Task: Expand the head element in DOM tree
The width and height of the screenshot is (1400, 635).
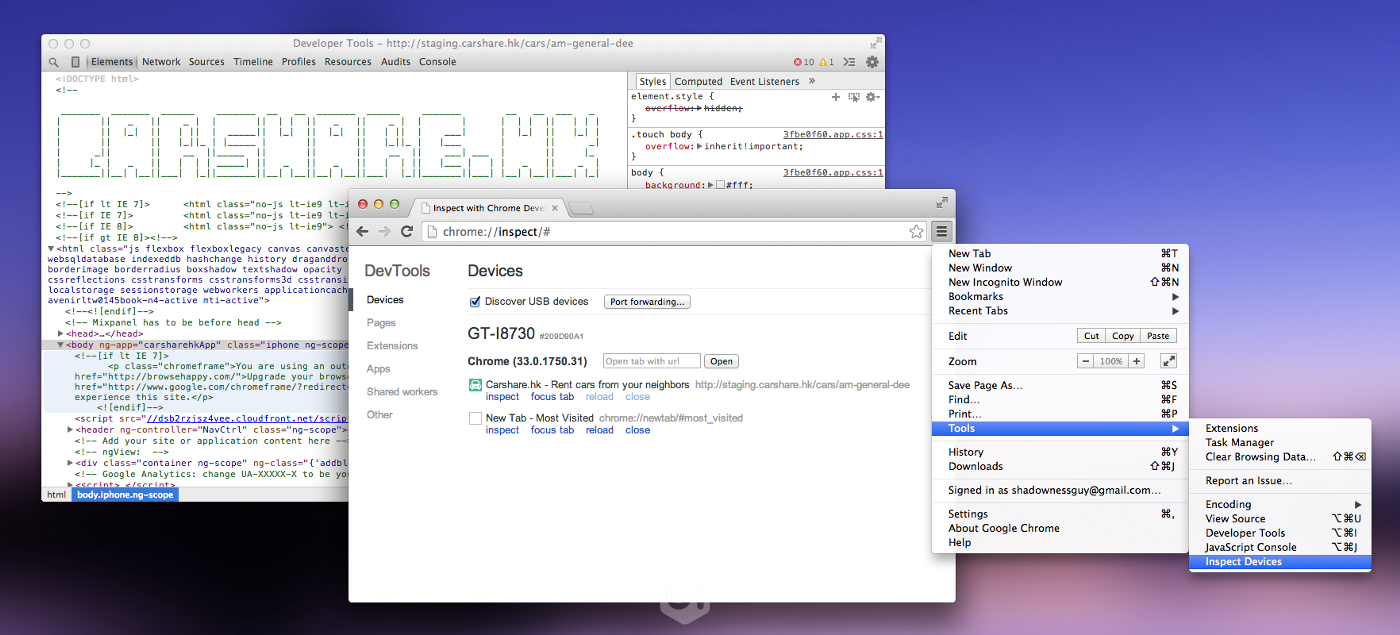Action: [61, 334]
